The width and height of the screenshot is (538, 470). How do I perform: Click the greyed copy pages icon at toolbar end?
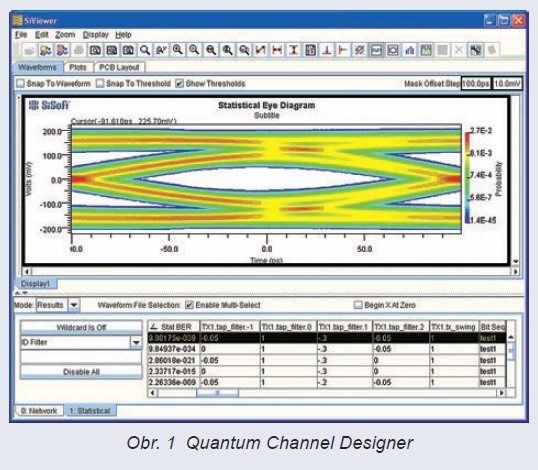(x=492, y=50)
